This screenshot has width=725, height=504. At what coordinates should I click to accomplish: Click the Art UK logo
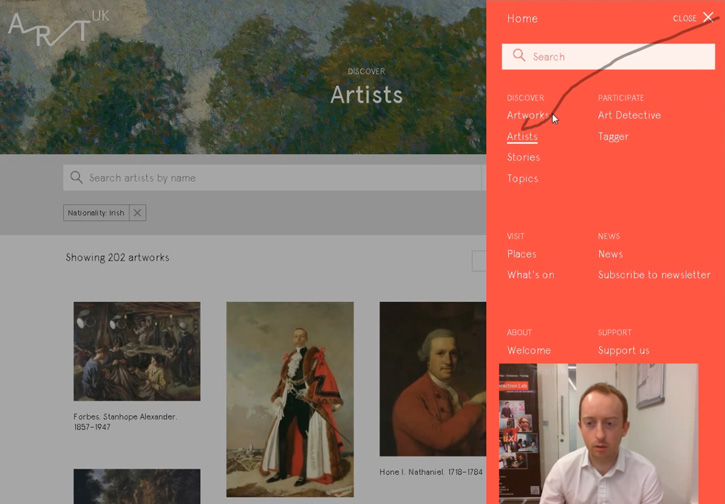click(59, 28)
